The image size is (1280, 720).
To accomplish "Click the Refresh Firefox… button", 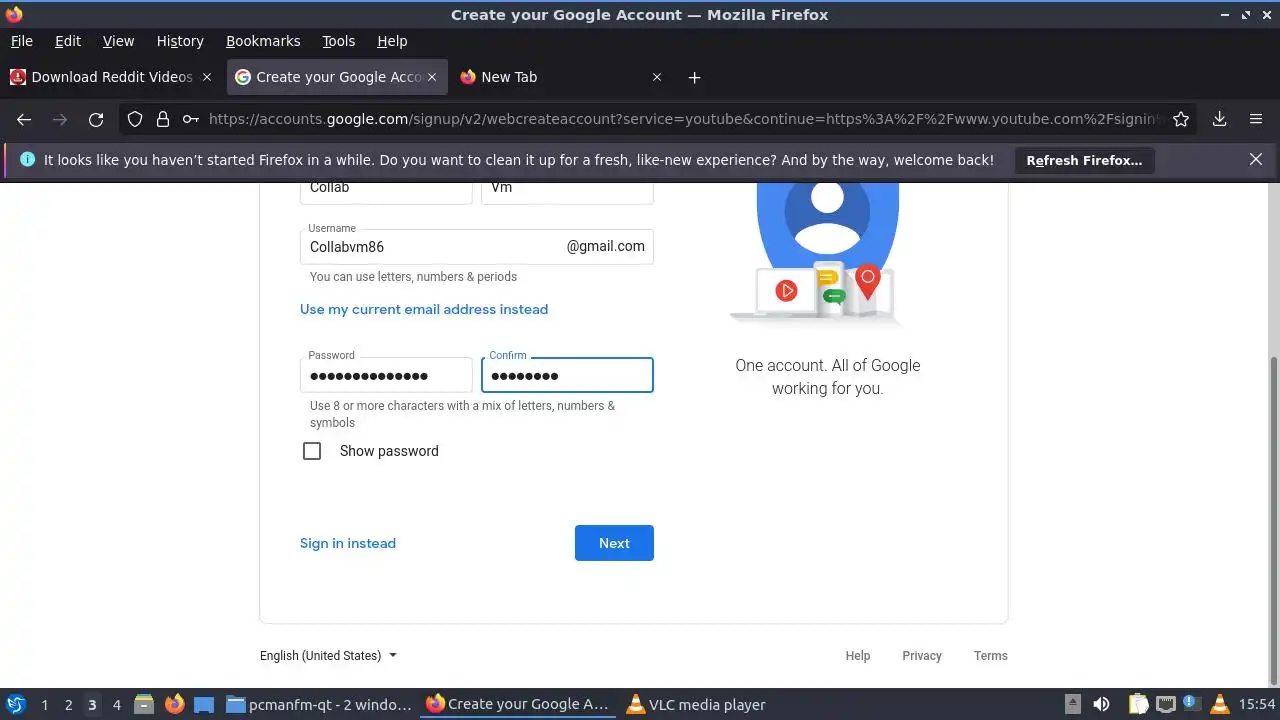I will click(1084, 160).
